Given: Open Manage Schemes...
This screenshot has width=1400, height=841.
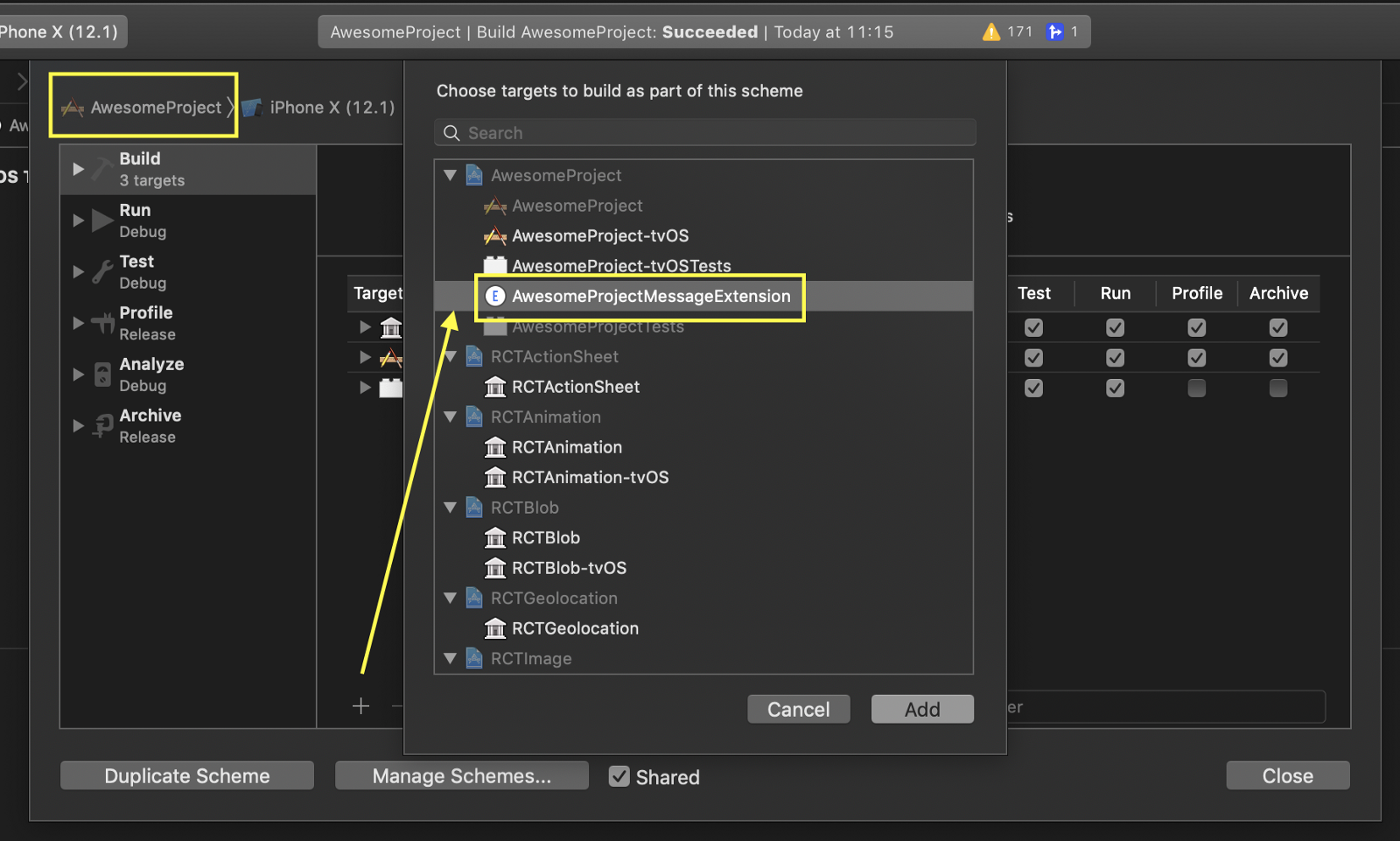Looking at the screenshot, I should coord(462,775).
